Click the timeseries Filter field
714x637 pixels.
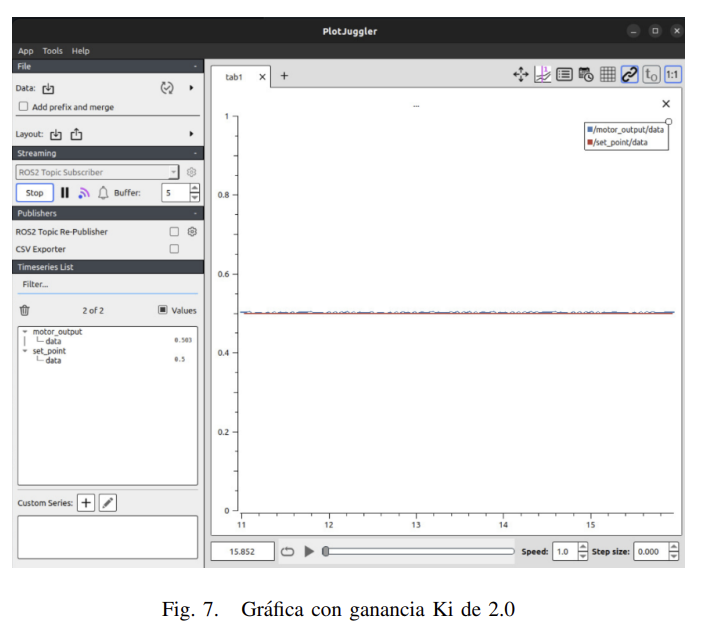107,284
